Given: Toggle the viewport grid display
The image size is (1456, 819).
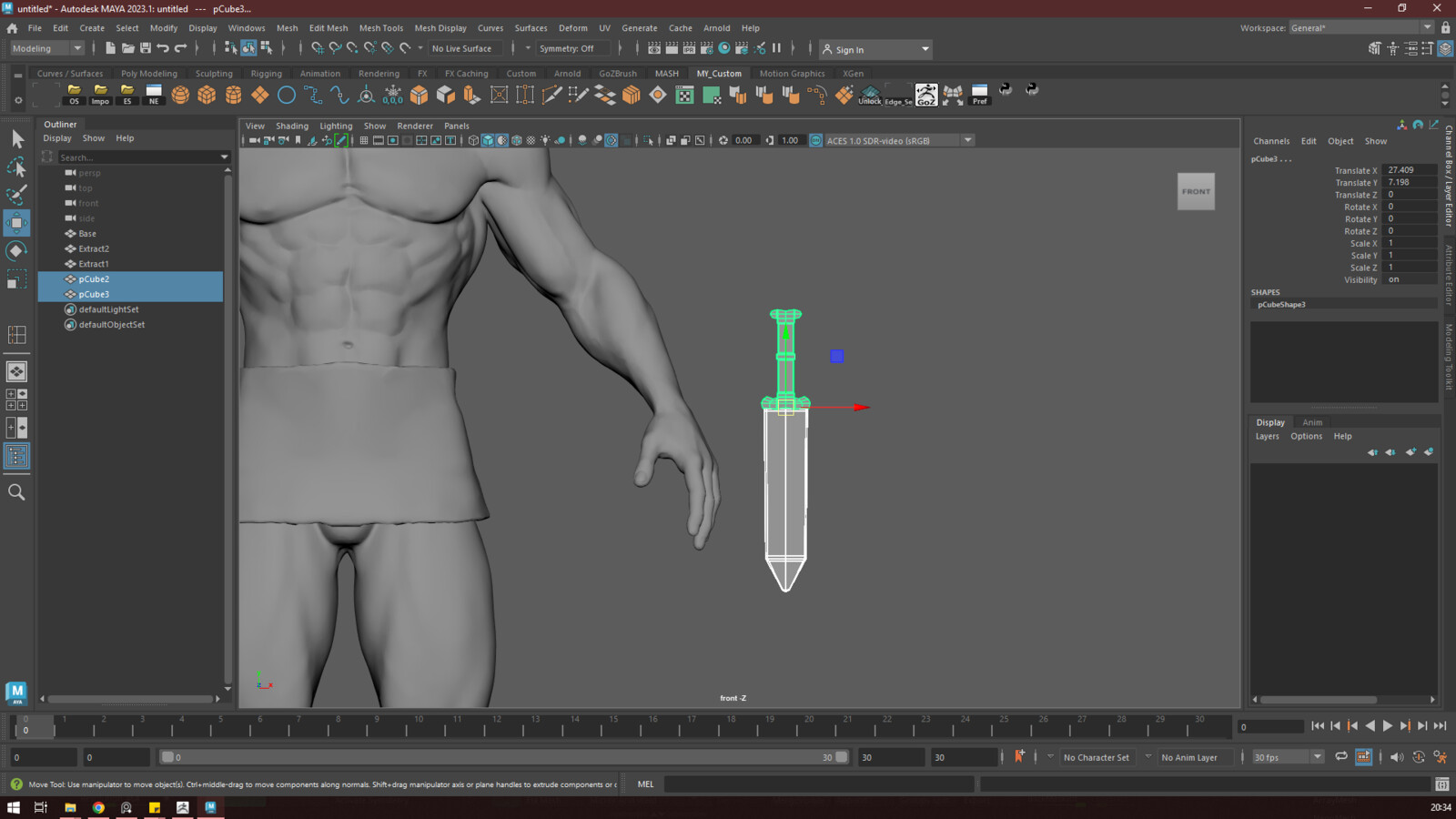Looking at the screenshot, I should click(364, 140).
